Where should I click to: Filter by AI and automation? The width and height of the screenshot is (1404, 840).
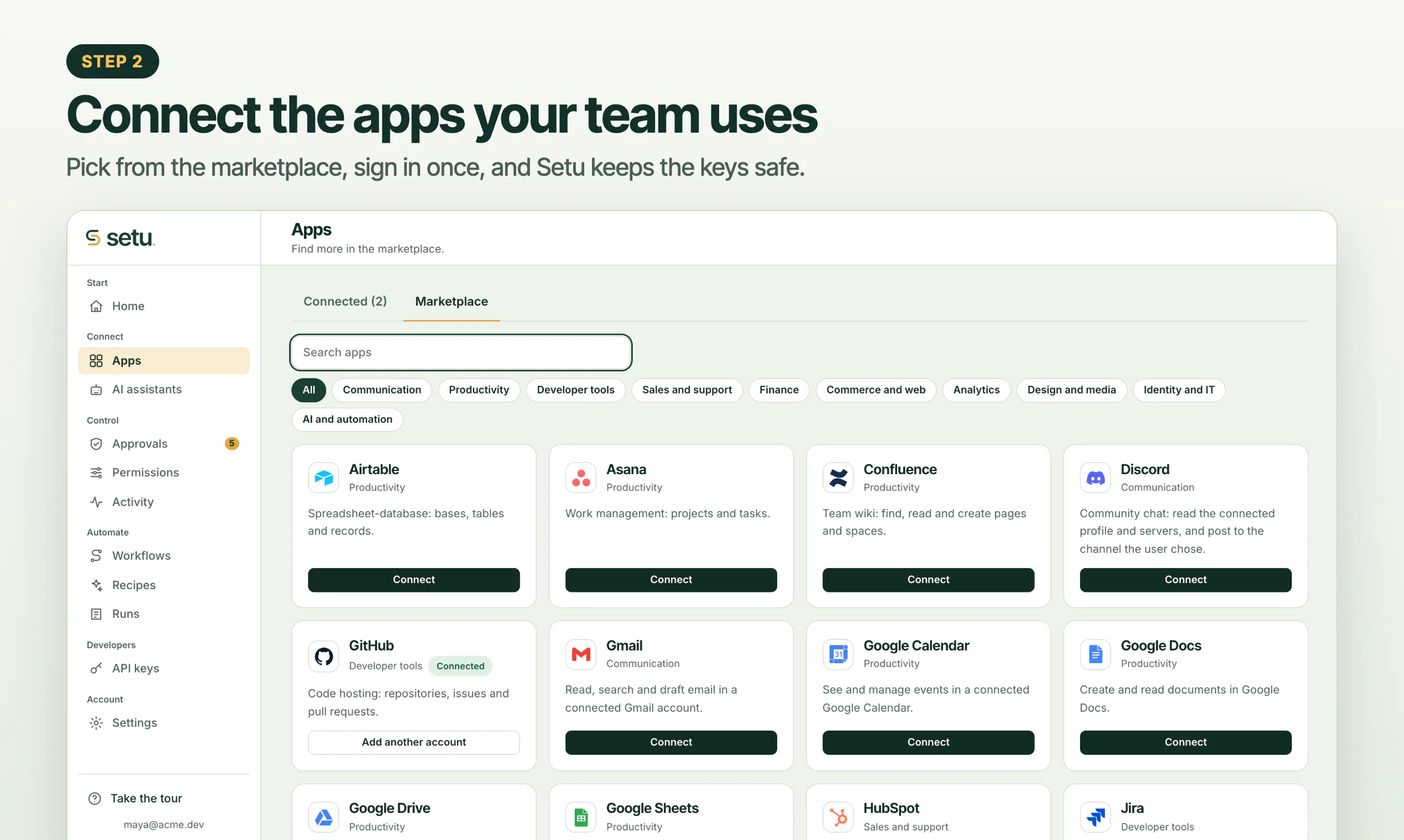[348, 419]
